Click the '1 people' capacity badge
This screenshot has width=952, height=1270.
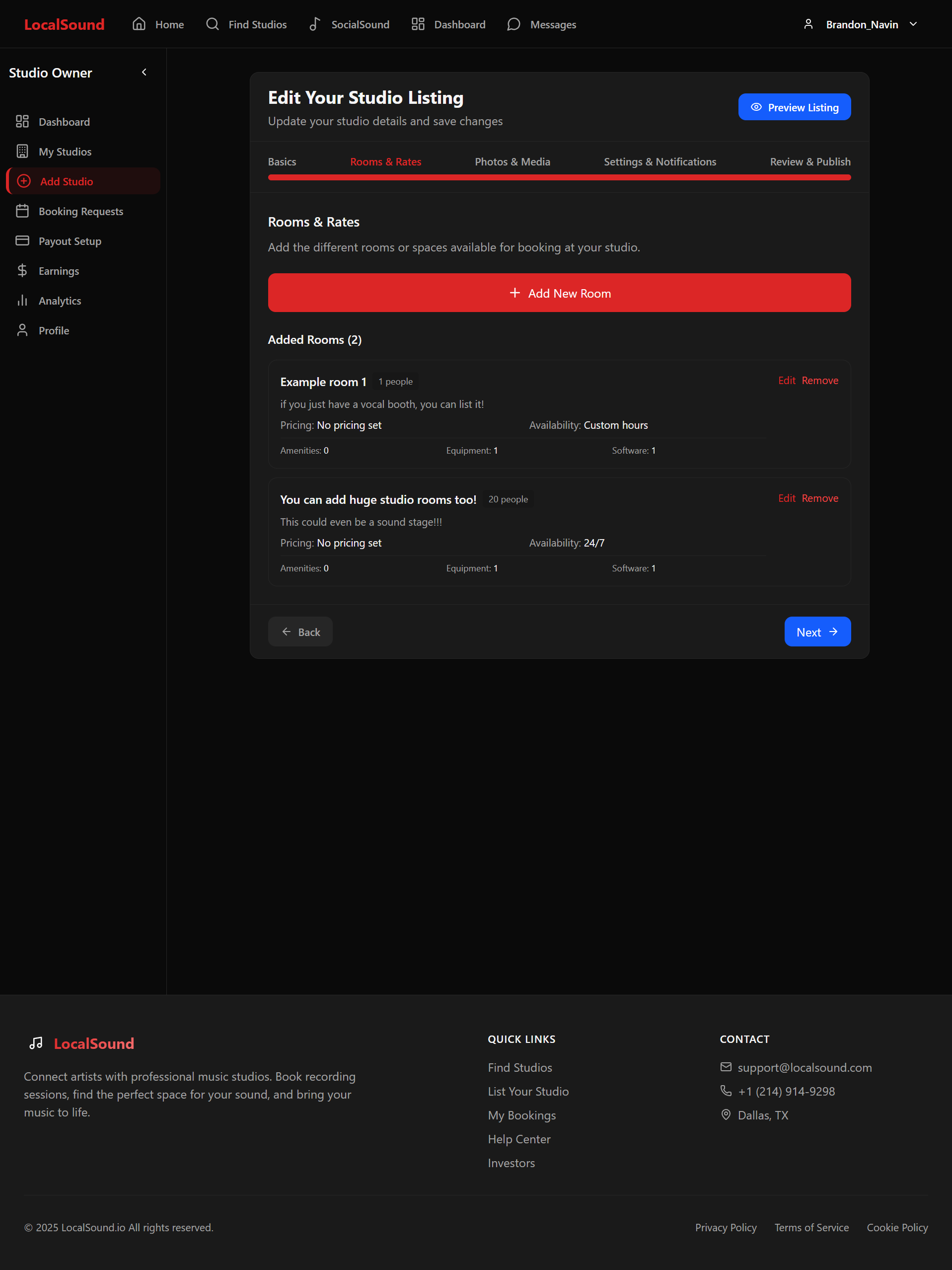(395, 381)
